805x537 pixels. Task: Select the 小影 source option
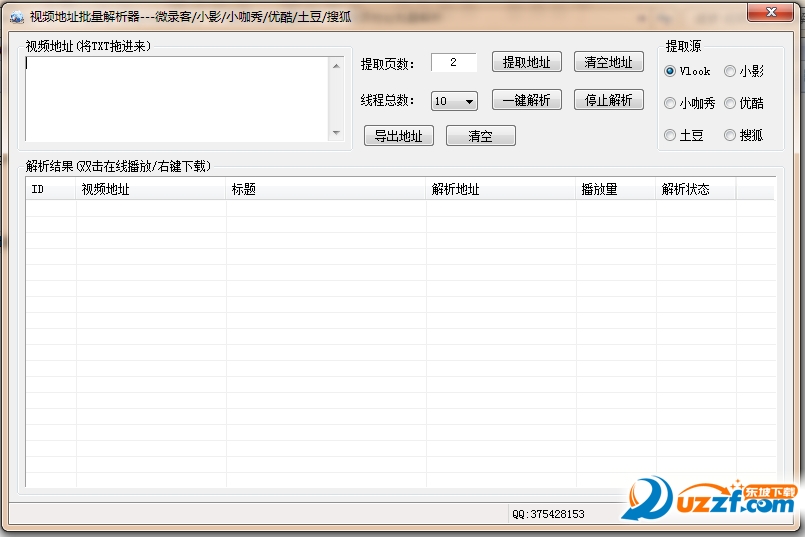tap(730, 71)
